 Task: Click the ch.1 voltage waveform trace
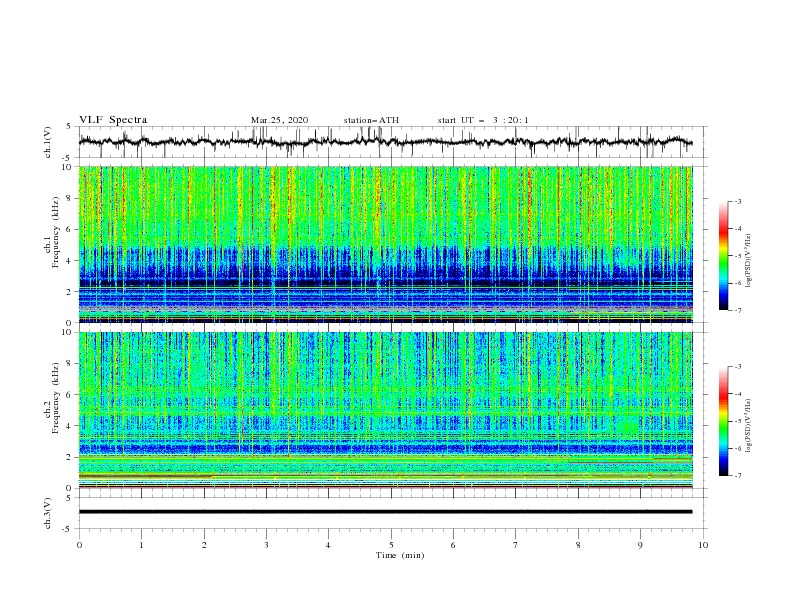pos(385,142)
